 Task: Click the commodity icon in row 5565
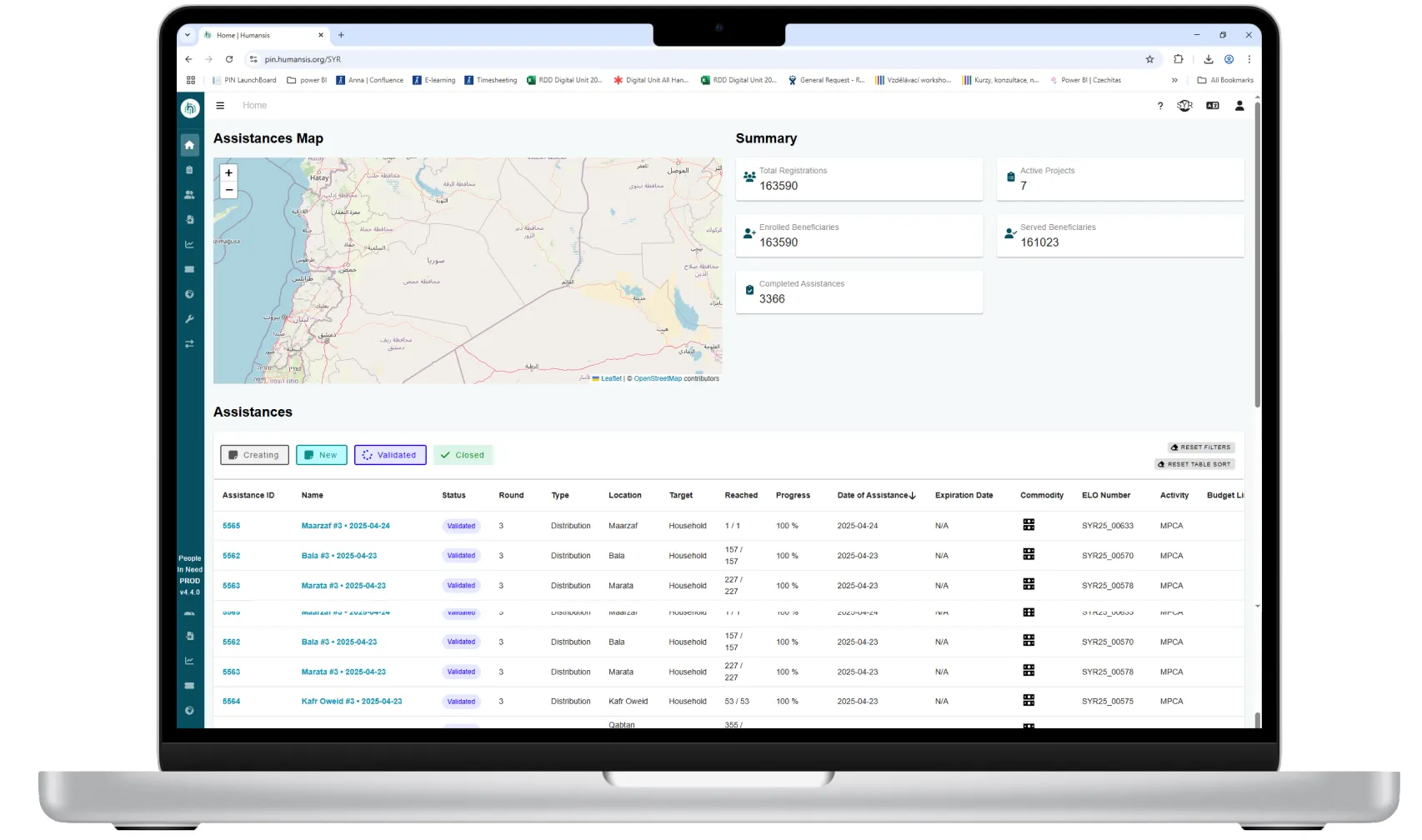[1029, 525]
